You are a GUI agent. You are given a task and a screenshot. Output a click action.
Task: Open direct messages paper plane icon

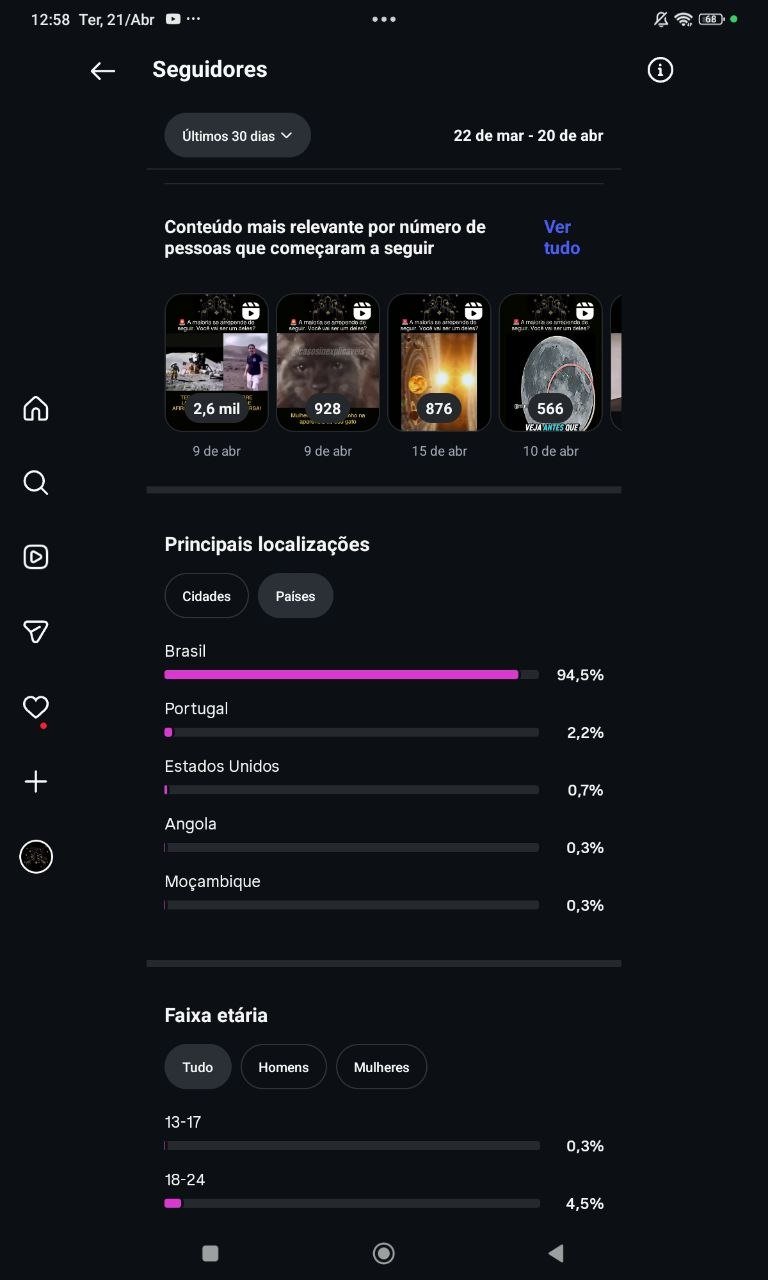pos(36,631)
